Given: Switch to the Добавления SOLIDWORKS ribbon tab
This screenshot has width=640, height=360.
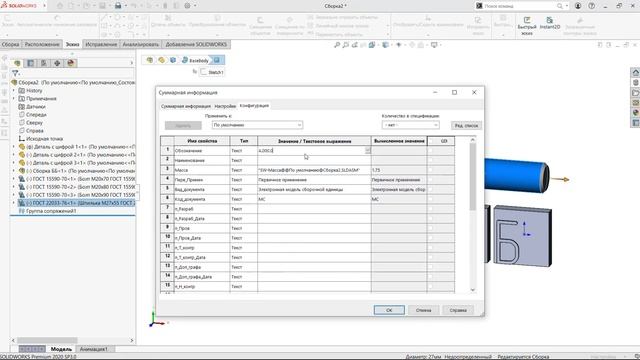Looking at the screenshot, I should pyautogui.click(x=196, y=44).
